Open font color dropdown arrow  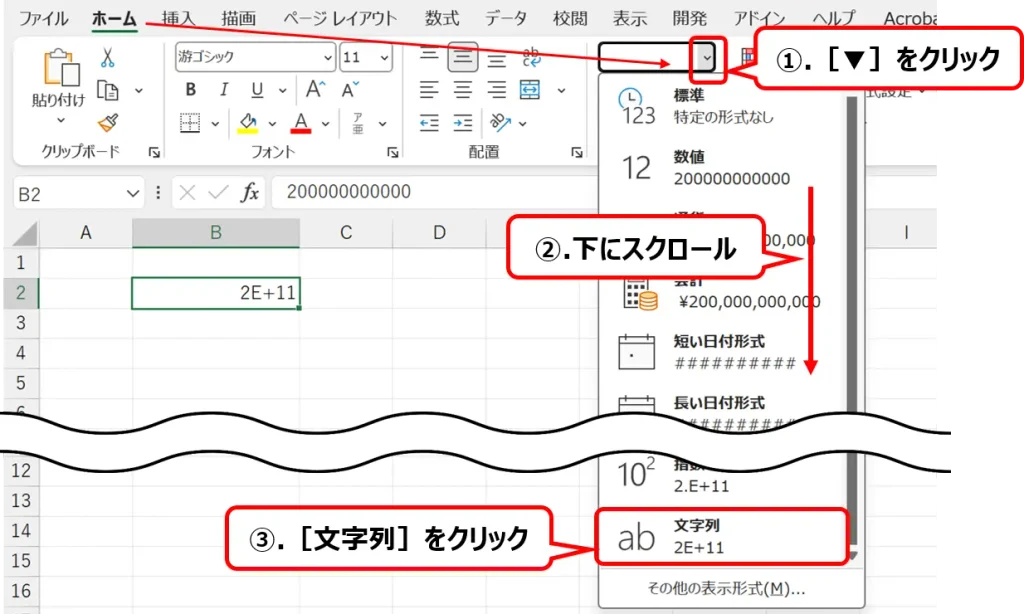[325, 123]
